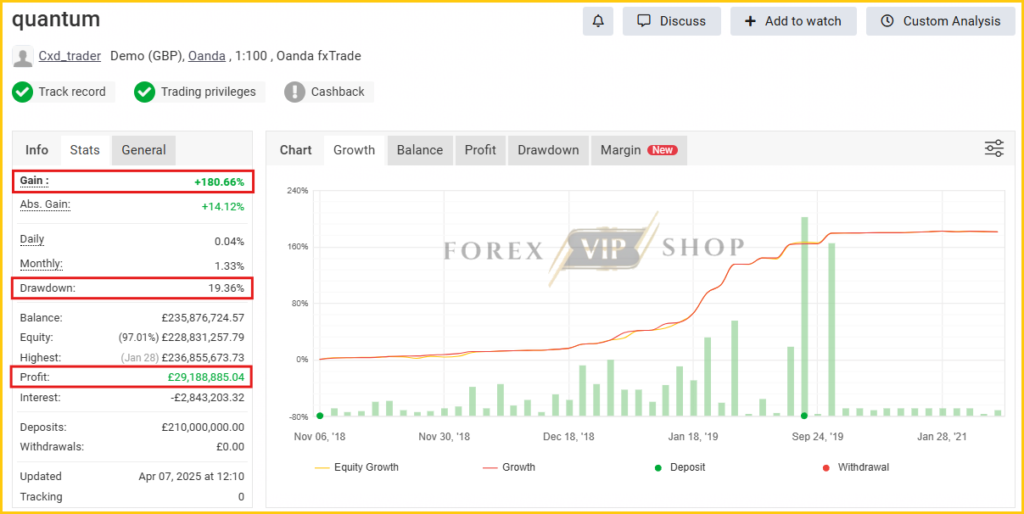The height and width of the screenshot is (514, 1024).
Task: Select the Balance chart tab
Action: 420,150
